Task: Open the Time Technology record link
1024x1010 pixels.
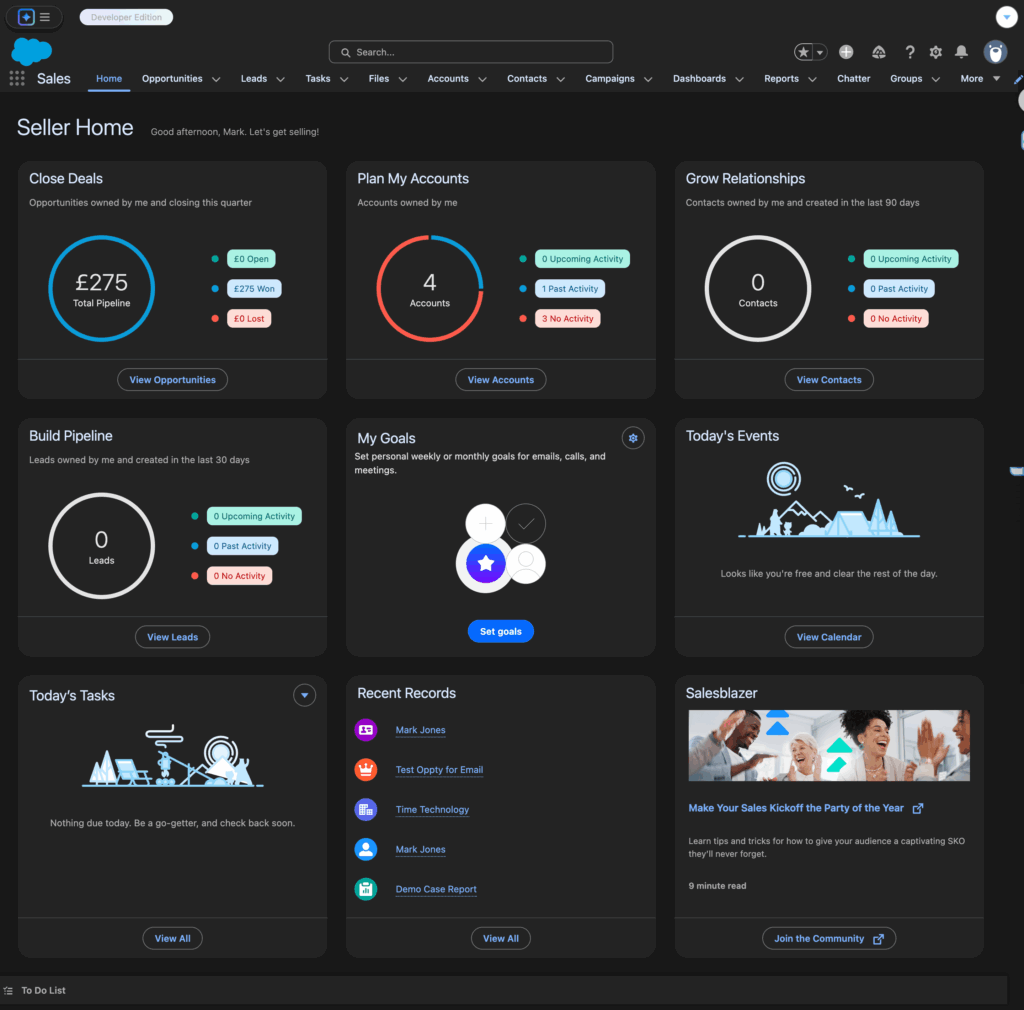Action: pos(432,810)
